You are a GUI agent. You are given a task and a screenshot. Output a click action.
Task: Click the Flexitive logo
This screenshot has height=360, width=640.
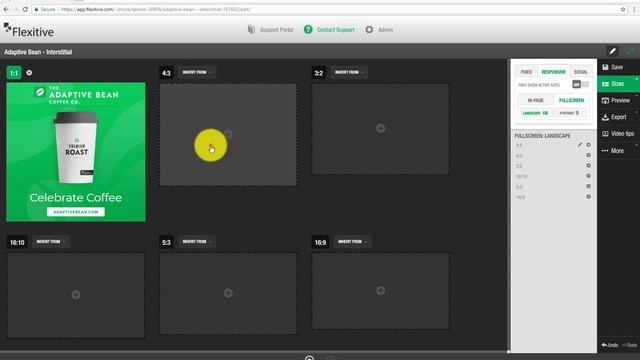coord(29,30)
